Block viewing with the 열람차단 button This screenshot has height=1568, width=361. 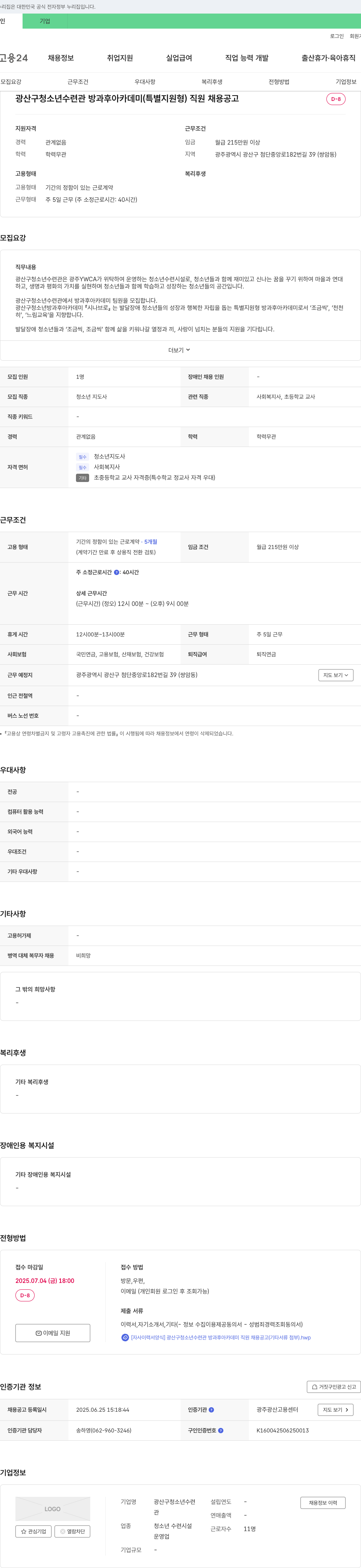pos(72,1531)
